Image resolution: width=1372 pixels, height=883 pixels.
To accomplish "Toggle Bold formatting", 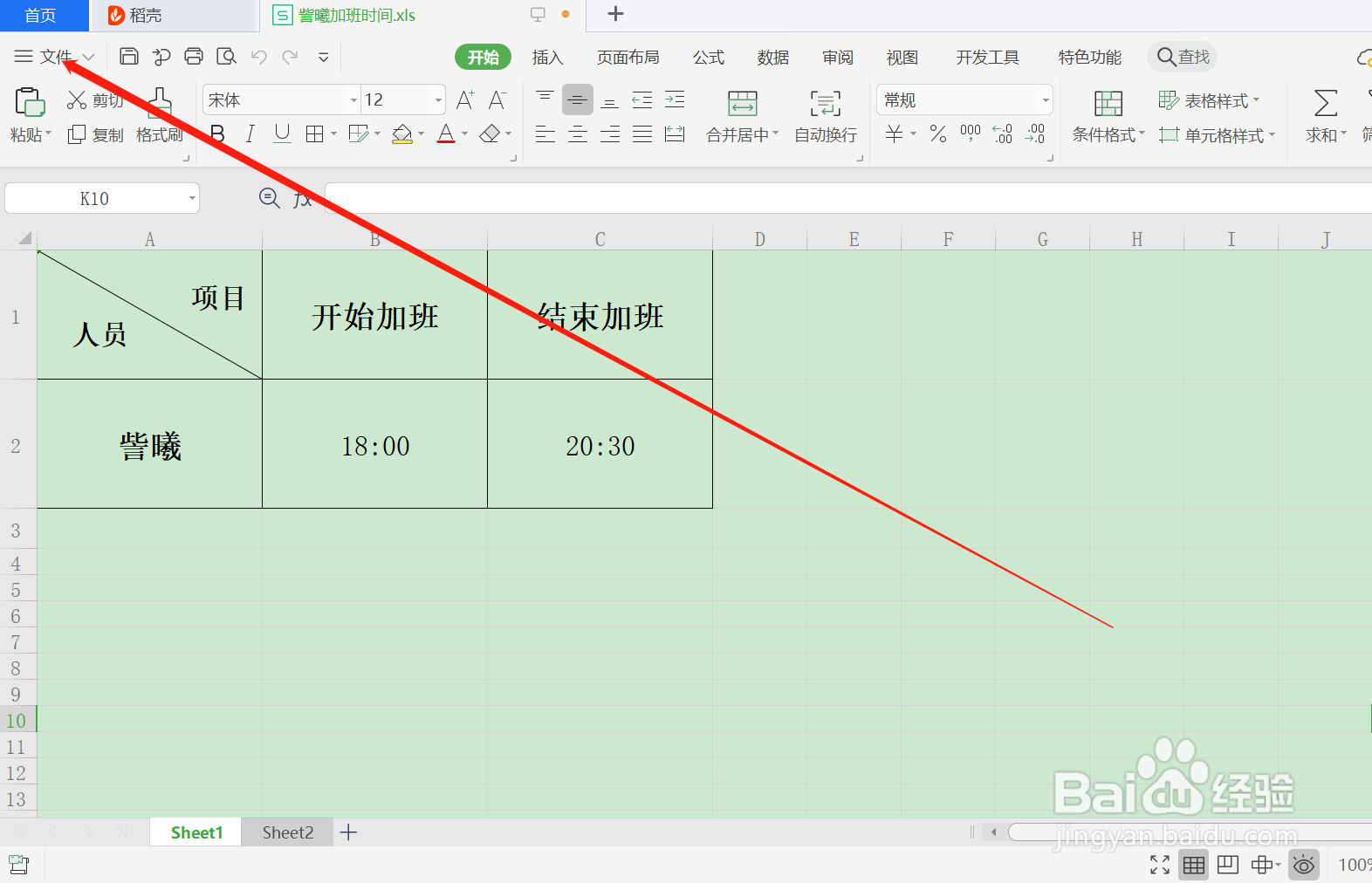I will [x=218, y=133].
